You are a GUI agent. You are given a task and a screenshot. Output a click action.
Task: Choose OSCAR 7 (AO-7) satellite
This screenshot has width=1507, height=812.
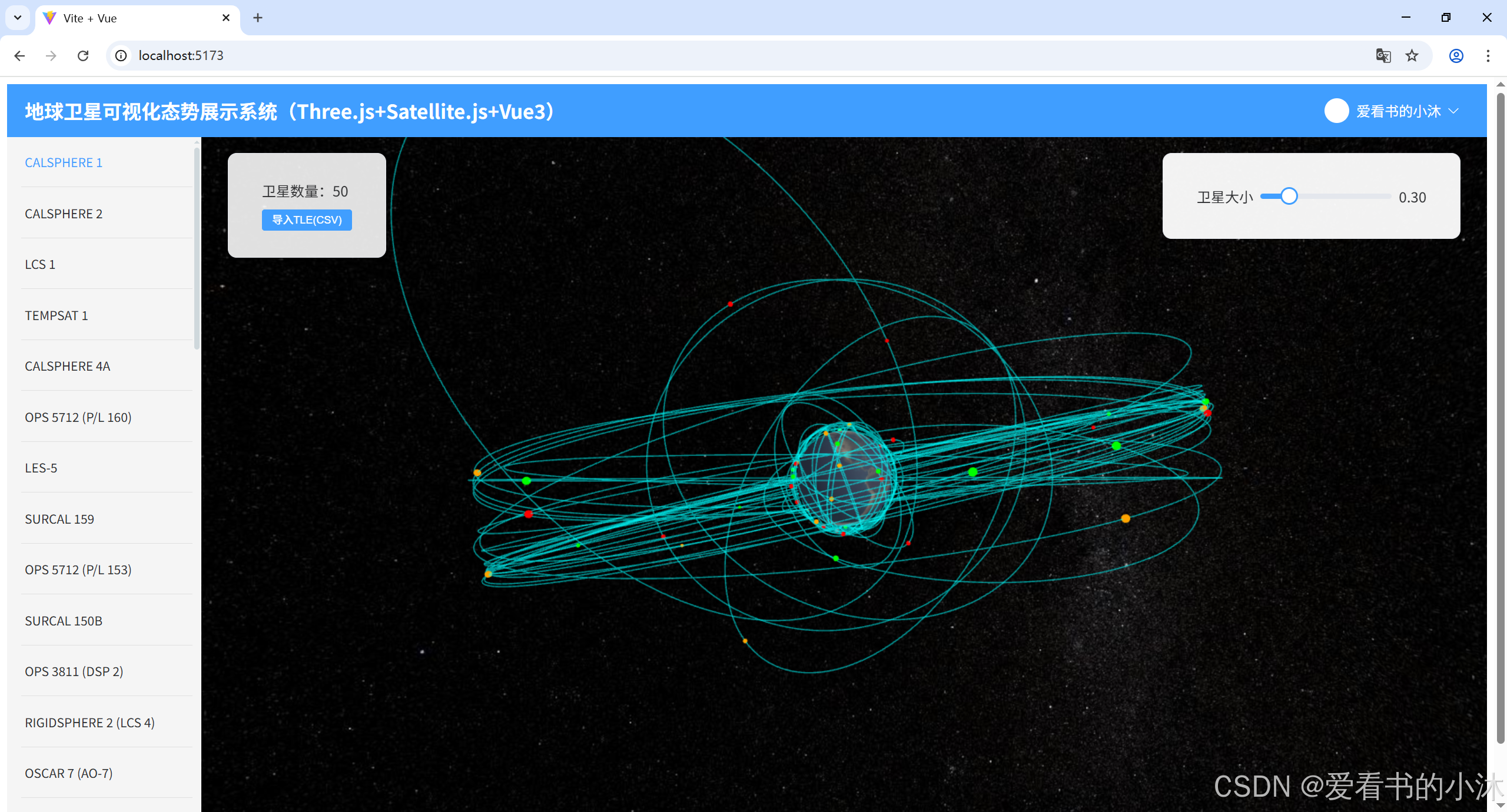click(69, 773)
